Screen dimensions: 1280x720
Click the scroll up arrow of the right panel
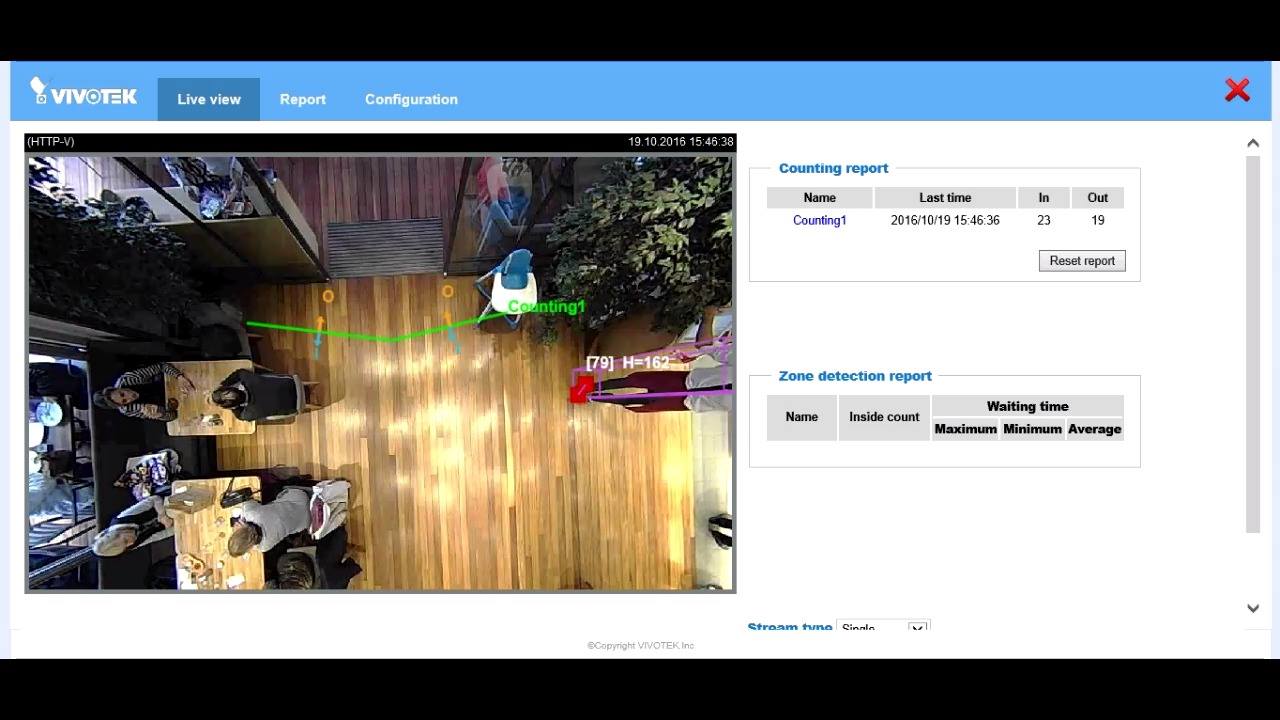(x=1253, y=143)
